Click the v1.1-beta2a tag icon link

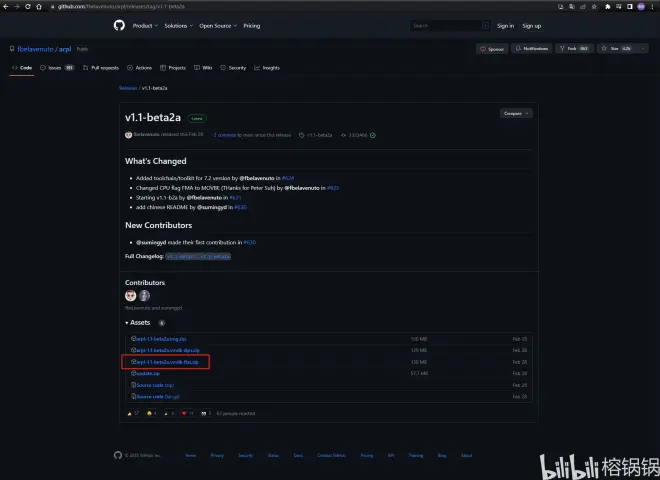(x=316, y=135)
